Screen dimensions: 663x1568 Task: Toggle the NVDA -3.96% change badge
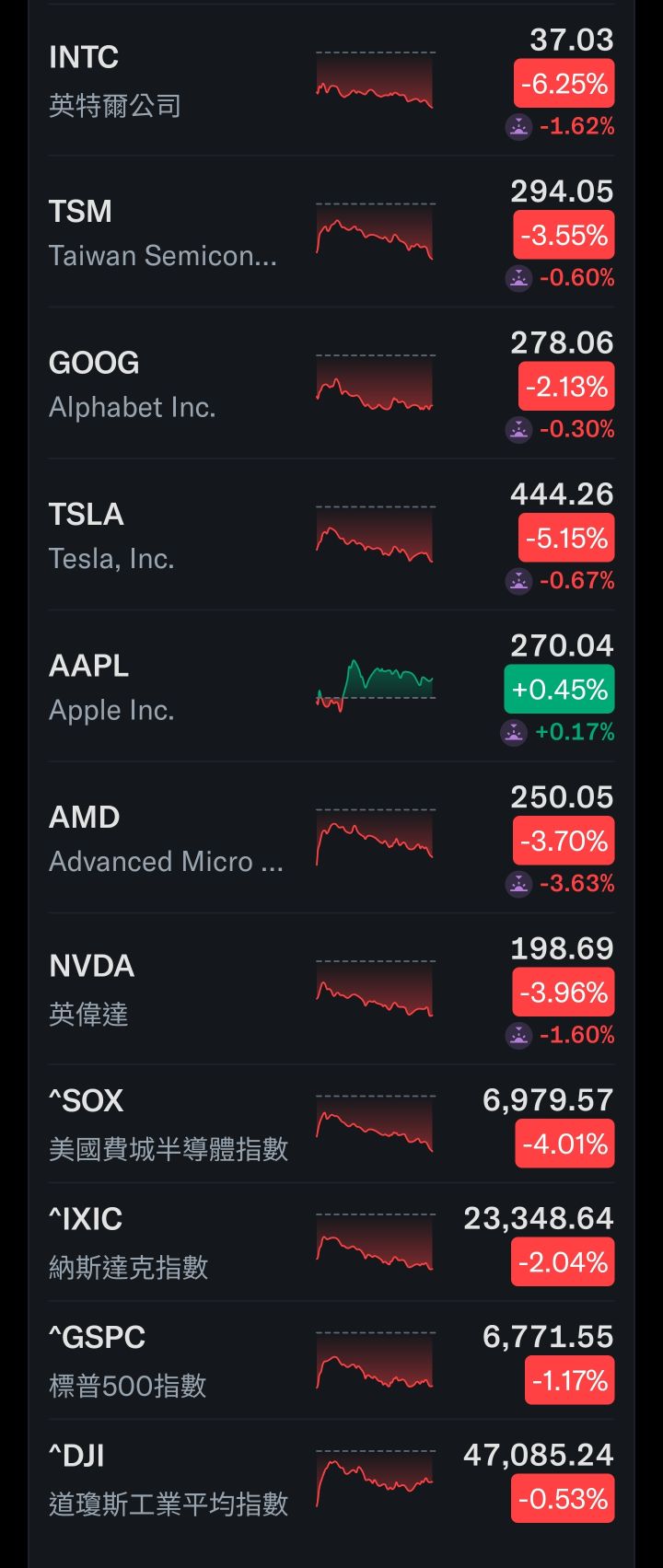click(564, 993)
